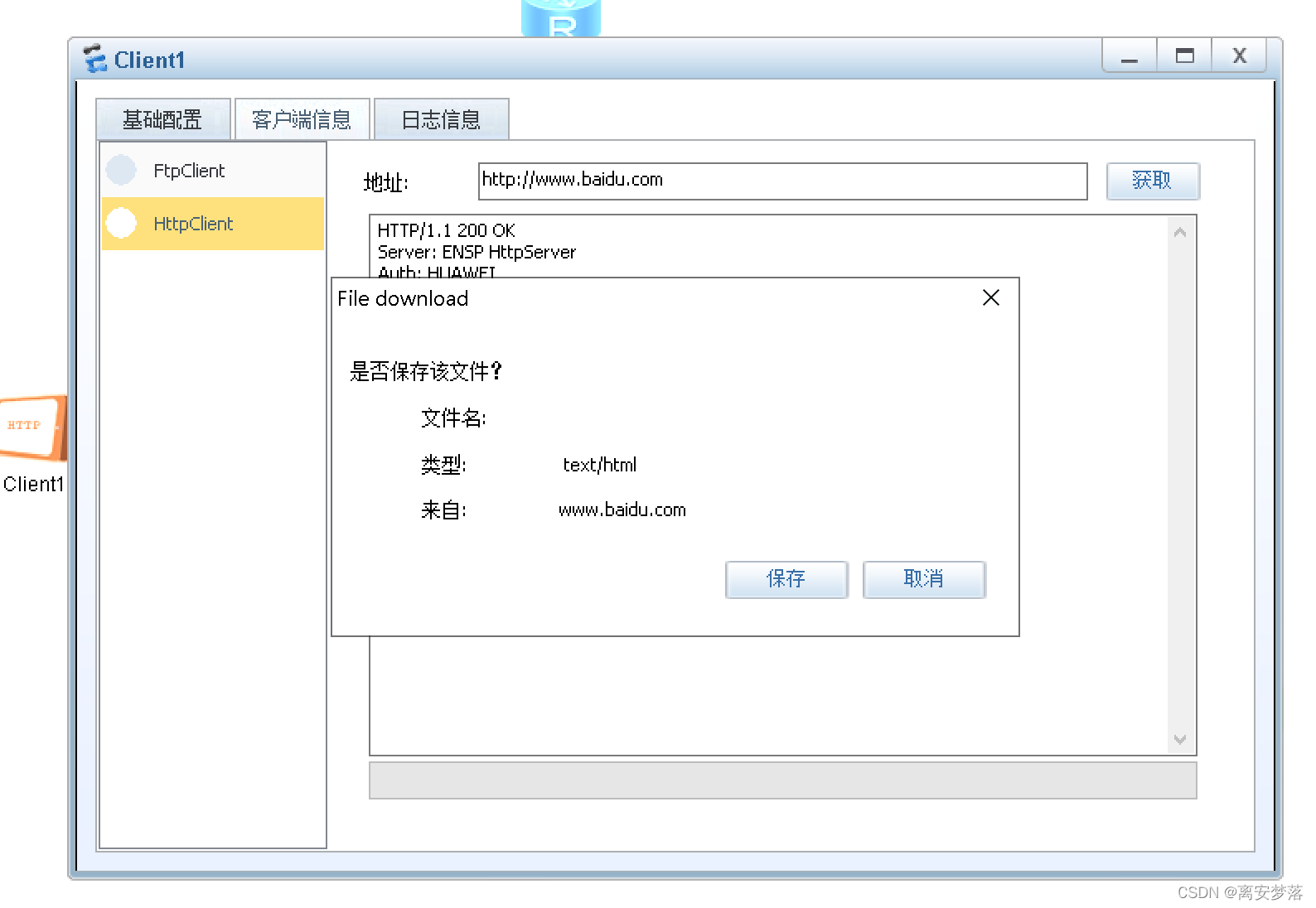This screenshot has width=1316, height=908.
Task: Click the '文件名:' label in dialog
Action: coord(453,418)
